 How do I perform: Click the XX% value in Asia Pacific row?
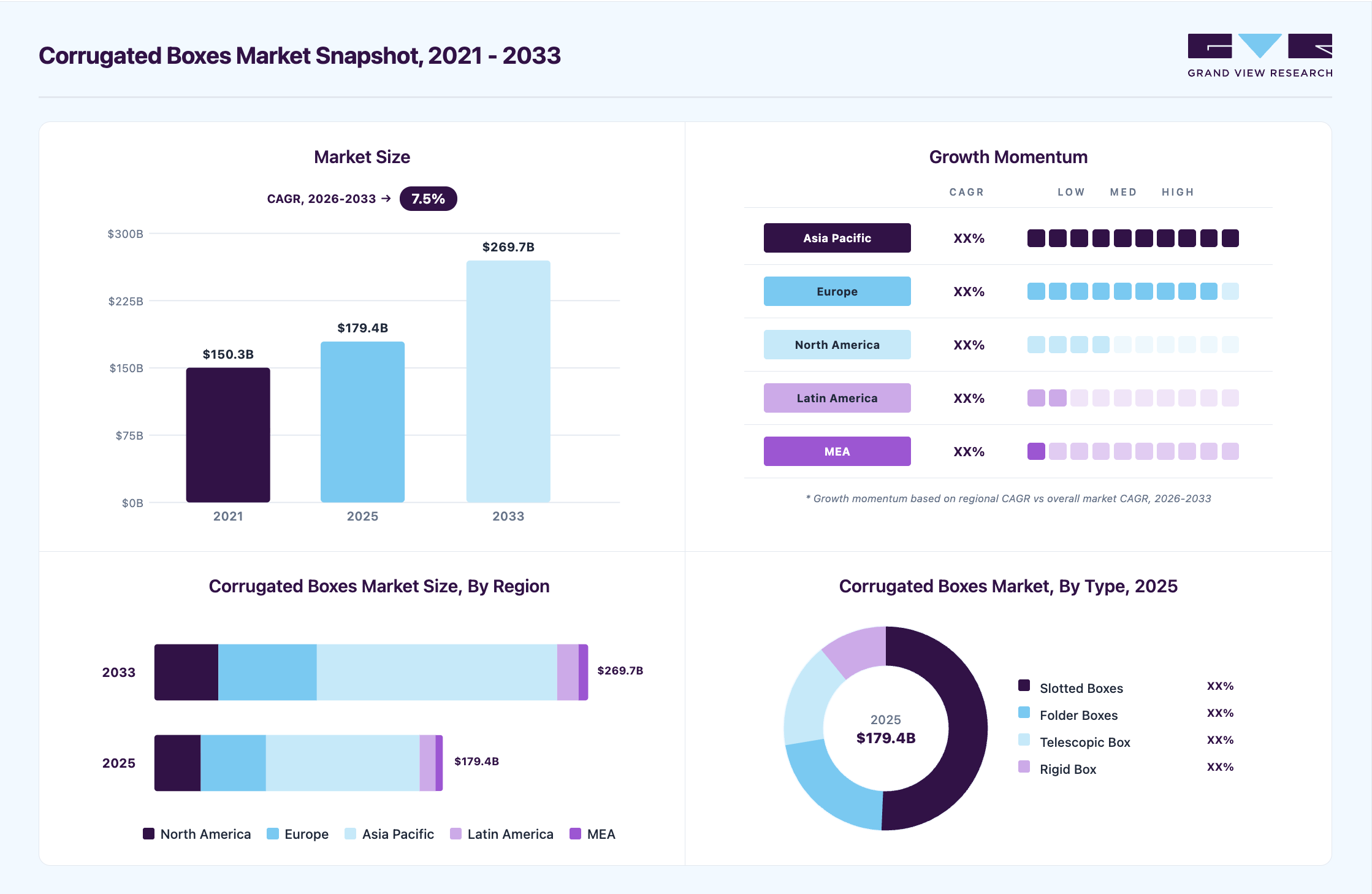(x=969, y=239)
